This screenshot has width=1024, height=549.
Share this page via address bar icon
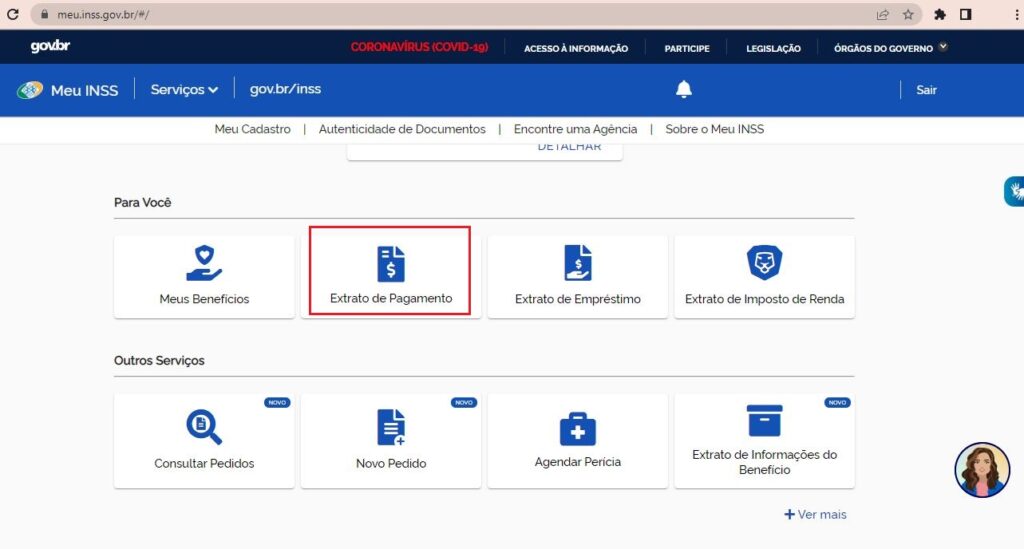882,14
